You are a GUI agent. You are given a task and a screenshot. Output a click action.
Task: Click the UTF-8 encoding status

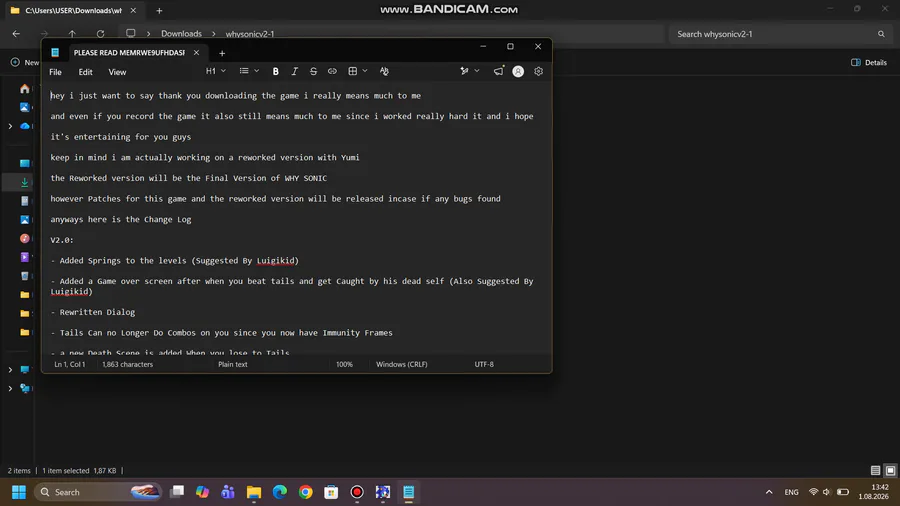click(x=484, y=364)
